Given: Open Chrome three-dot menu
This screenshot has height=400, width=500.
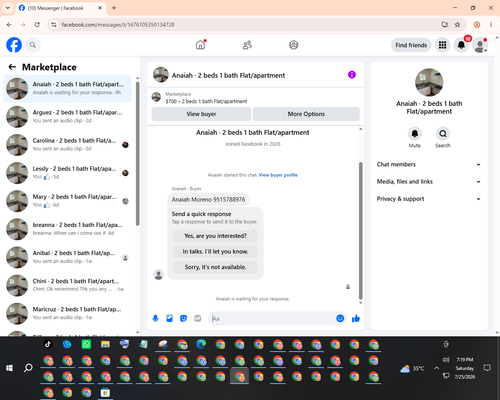Looking at the screenshot, I should pyautogui.click(x=491, y=24).
